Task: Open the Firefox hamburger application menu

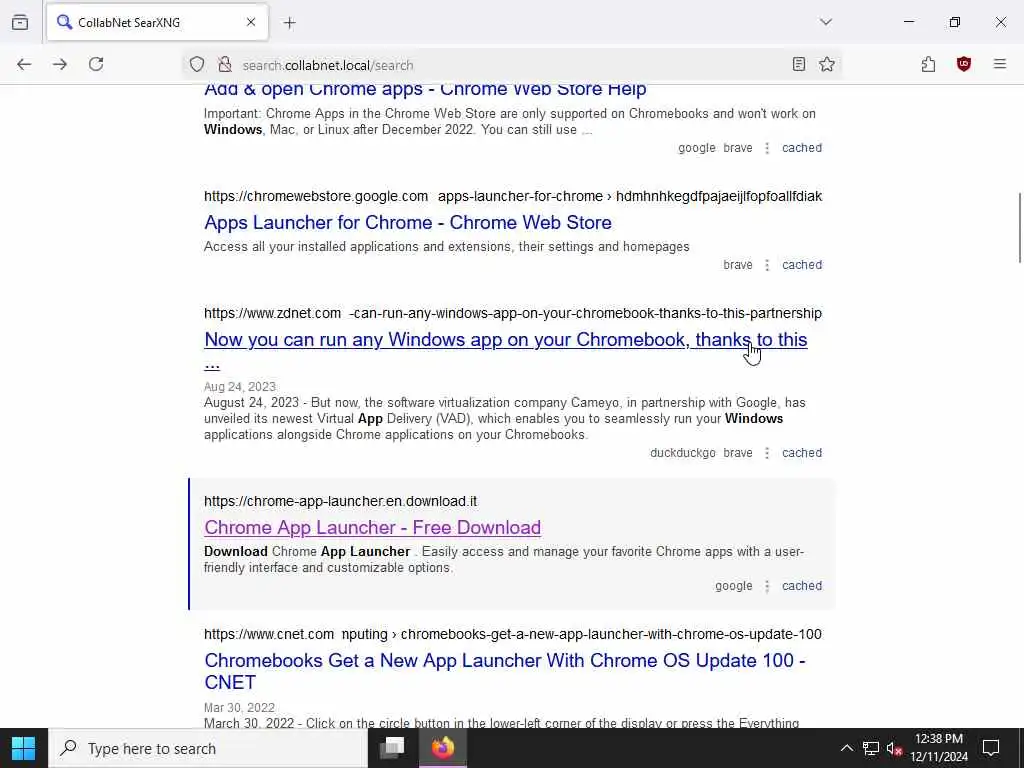Action: pyautogui.click(x=1000, y=64)
